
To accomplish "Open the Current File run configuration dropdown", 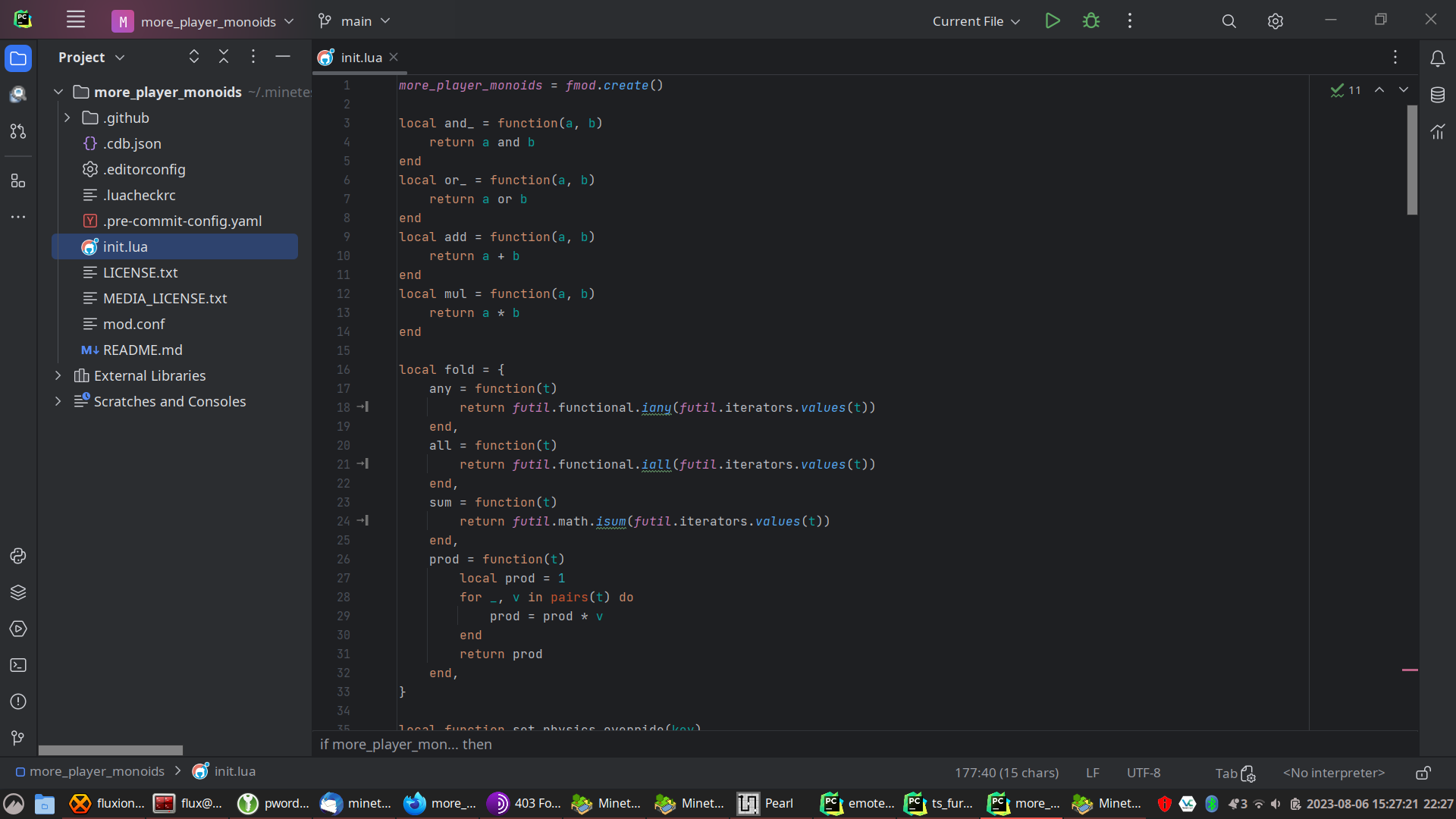I will pos(975,21).
